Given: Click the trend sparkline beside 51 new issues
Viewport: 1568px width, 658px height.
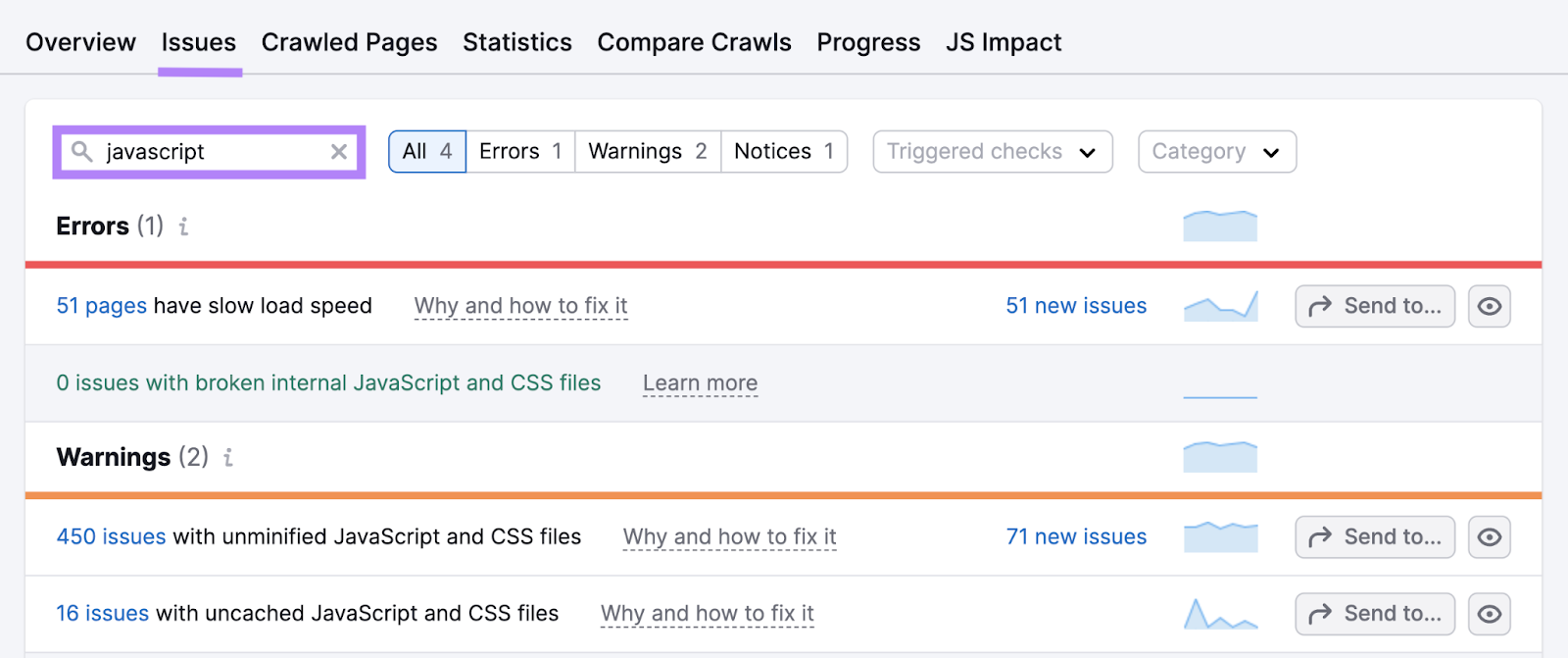Looking at the screenshot, I should (x=1220, y=305).
